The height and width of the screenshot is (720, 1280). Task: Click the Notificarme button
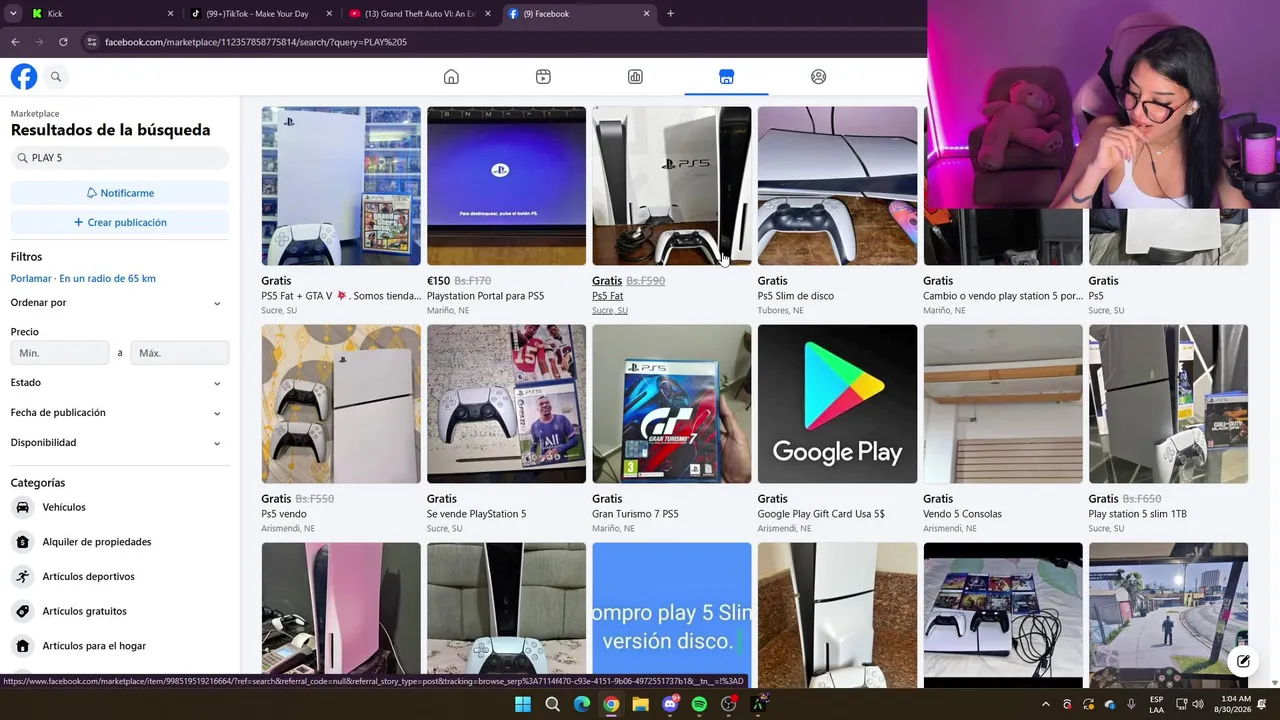pos(120,193)
